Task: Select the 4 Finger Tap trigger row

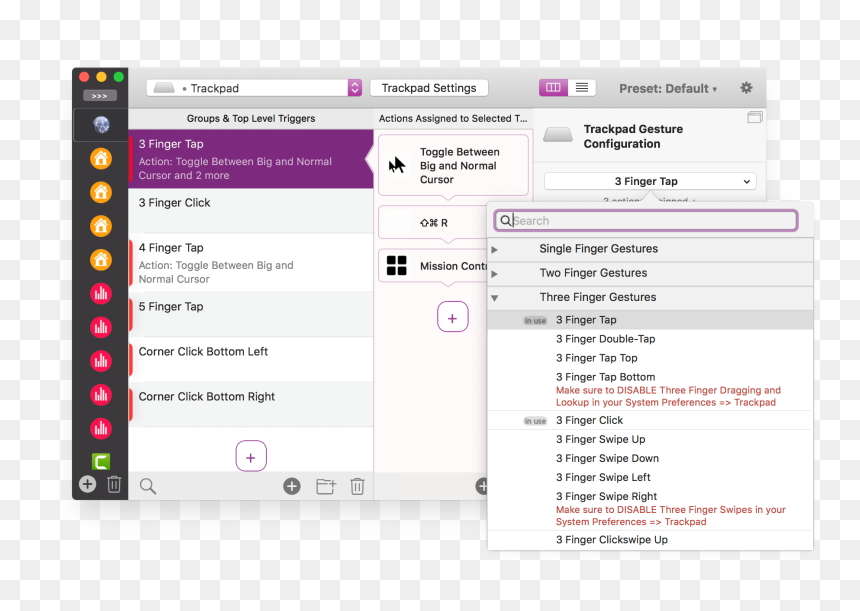Action: point(251,263)
